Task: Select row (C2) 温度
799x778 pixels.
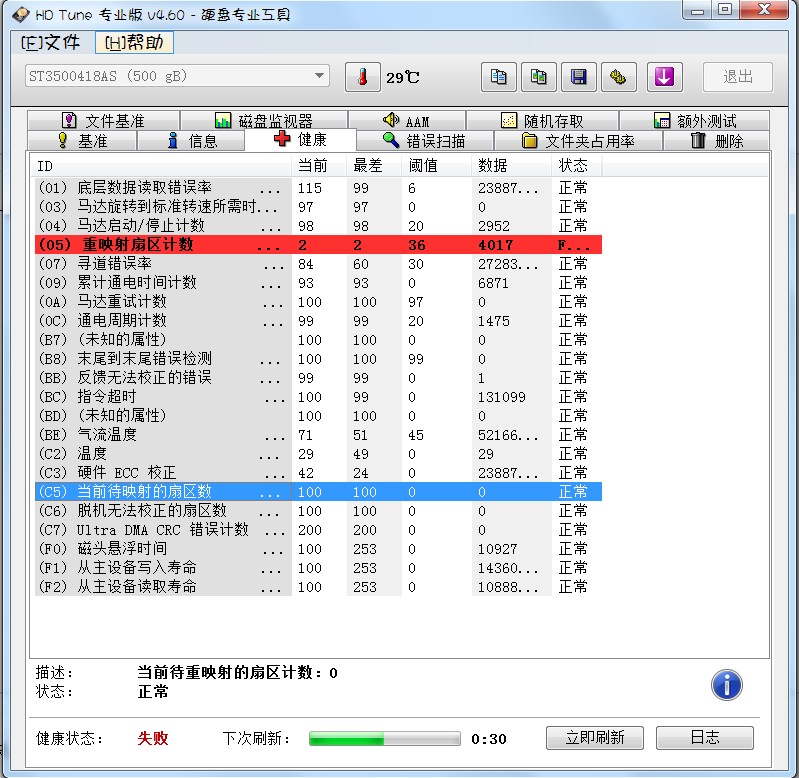Action: 318,454
